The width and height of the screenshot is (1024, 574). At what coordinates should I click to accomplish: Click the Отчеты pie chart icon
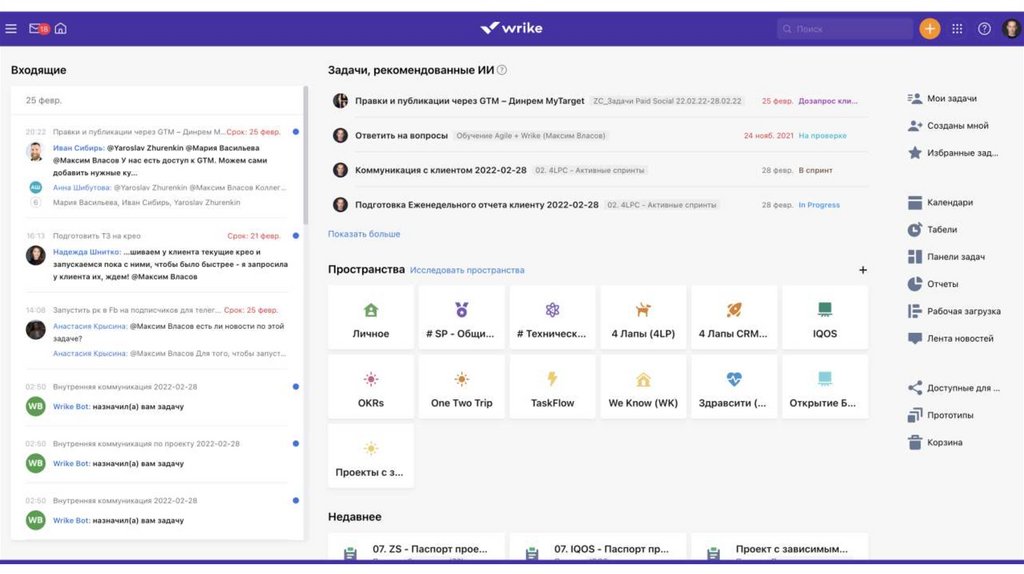point(915,284)
